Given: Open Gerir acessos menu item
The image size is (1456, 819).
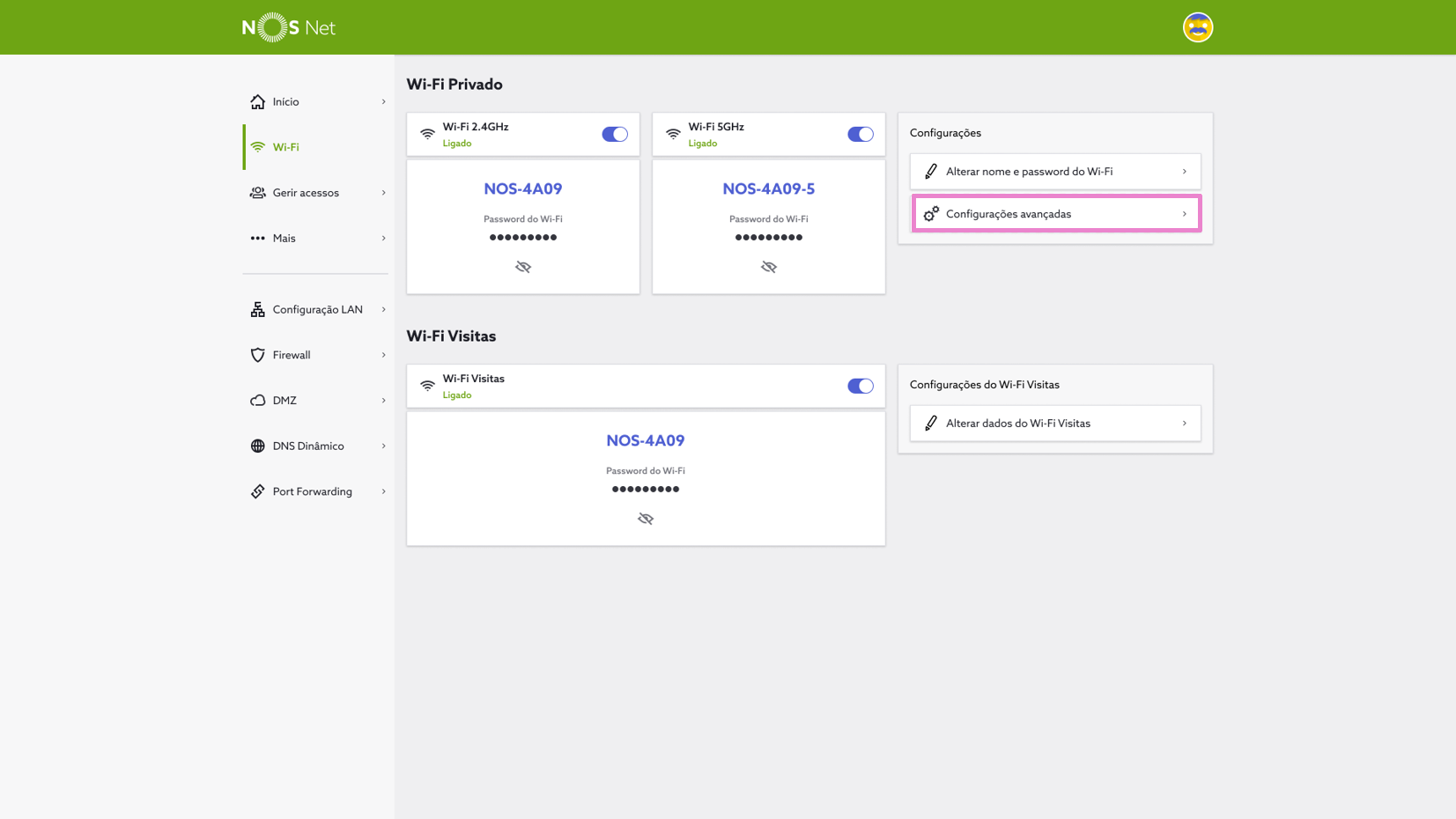Looking at the screenshot, I should 316,193.
